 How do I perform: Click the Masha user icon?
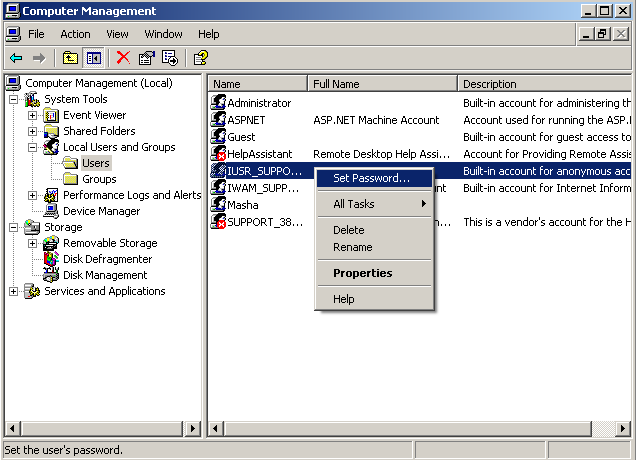pos(218,204)
